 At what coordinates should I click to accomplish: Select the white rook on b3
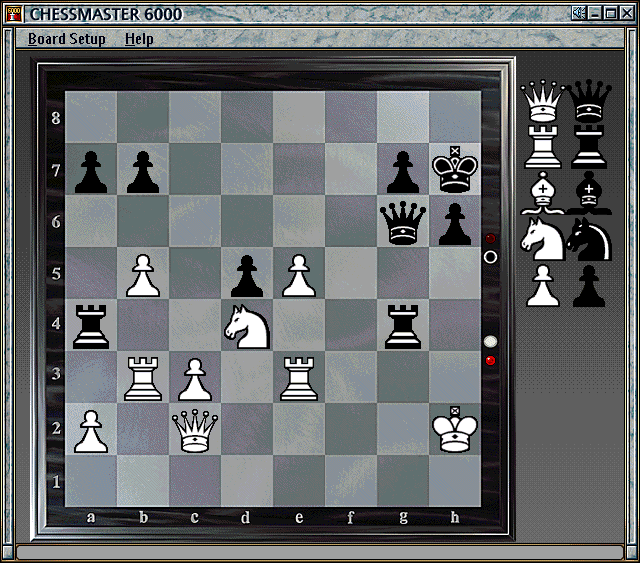click(143, 379)
